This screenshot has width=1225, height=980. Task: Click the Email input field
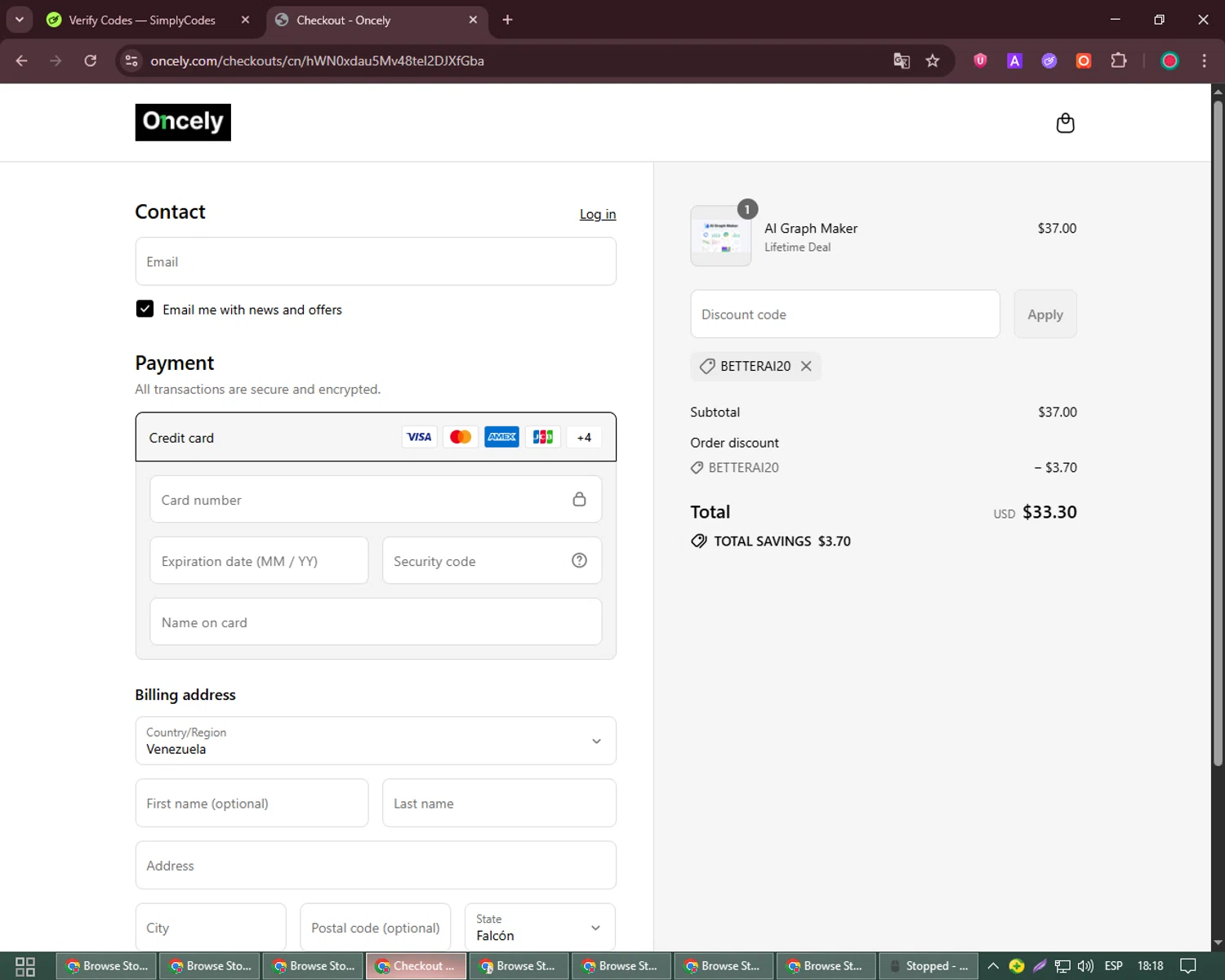pyautogui.click(x=376, y=261)
